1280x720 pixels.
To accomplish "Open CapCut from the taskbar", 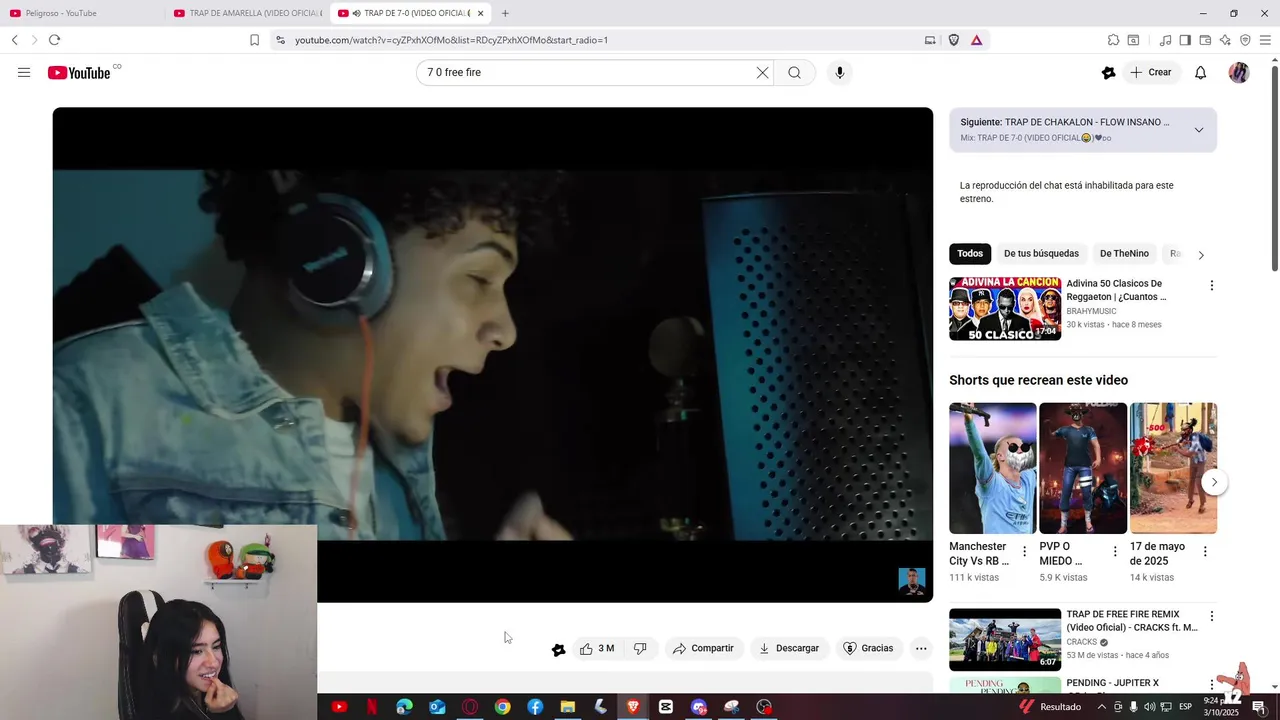I will click(x=666, y=707).
